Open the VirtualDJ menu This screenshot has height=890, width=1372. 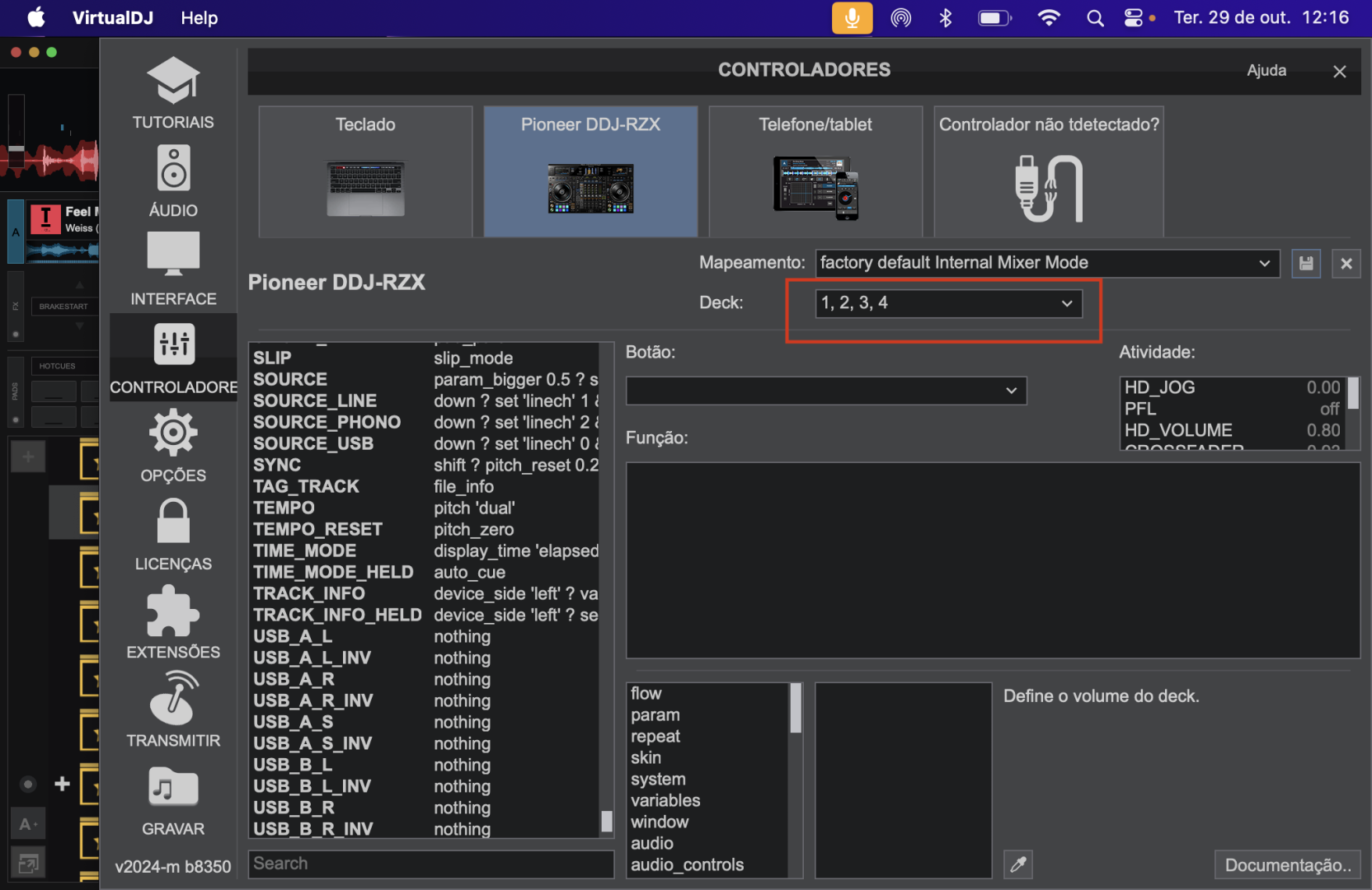[113, 17]
